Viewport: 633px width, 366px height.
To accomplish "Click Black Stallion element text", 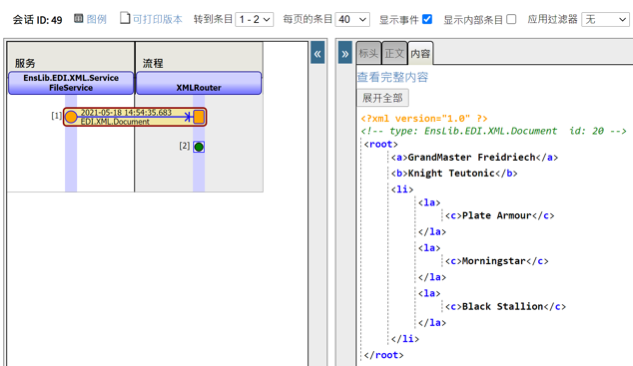I will pyautogui.click(x=502, y=307).
